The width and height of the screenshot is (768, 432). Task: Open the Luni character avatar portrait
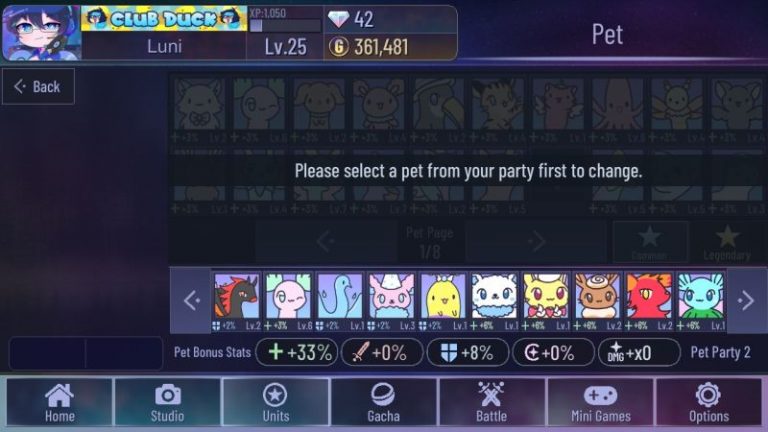tap(41, 33)
